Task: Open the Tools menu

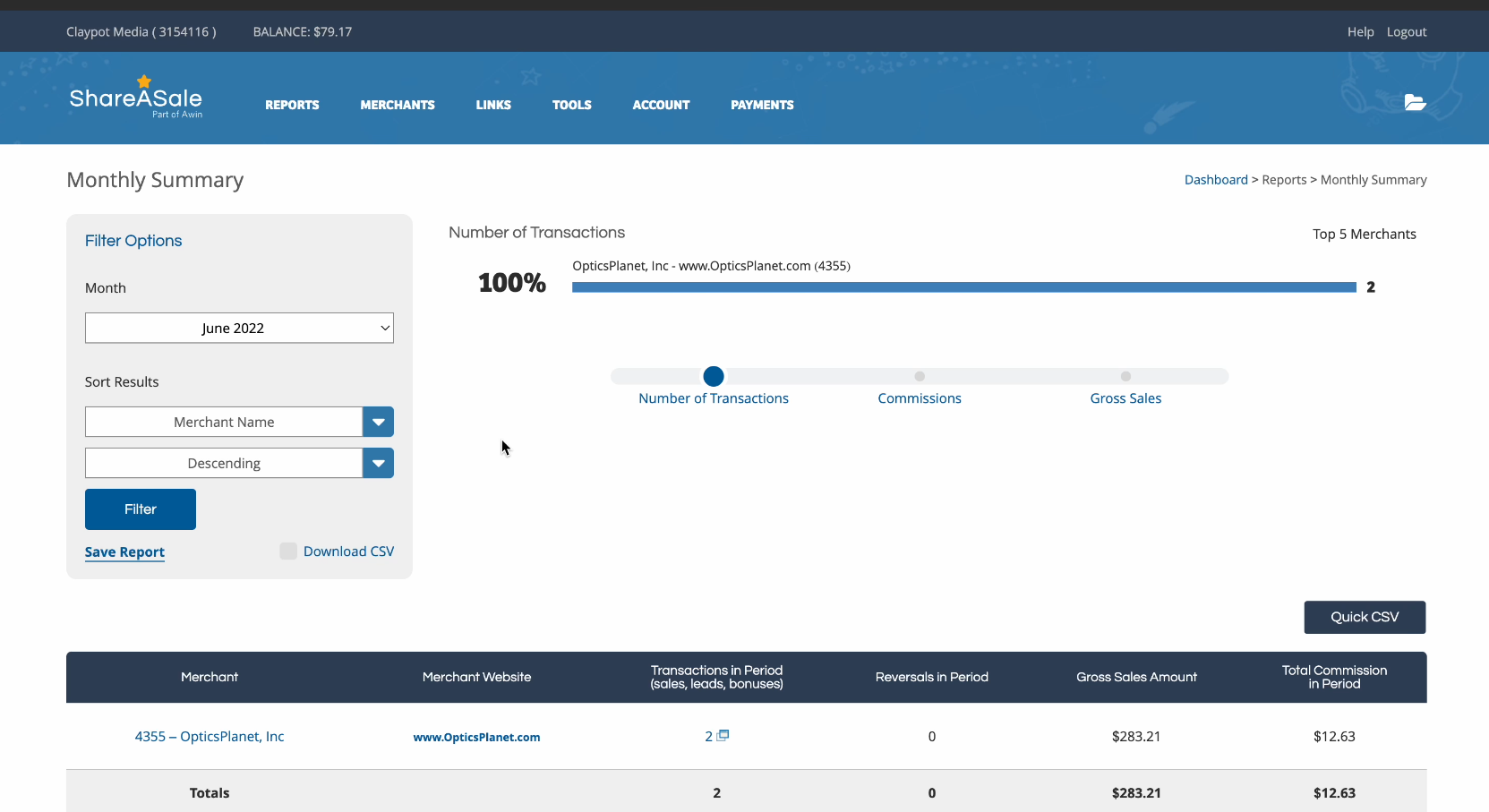Action: tap(572, 105)
